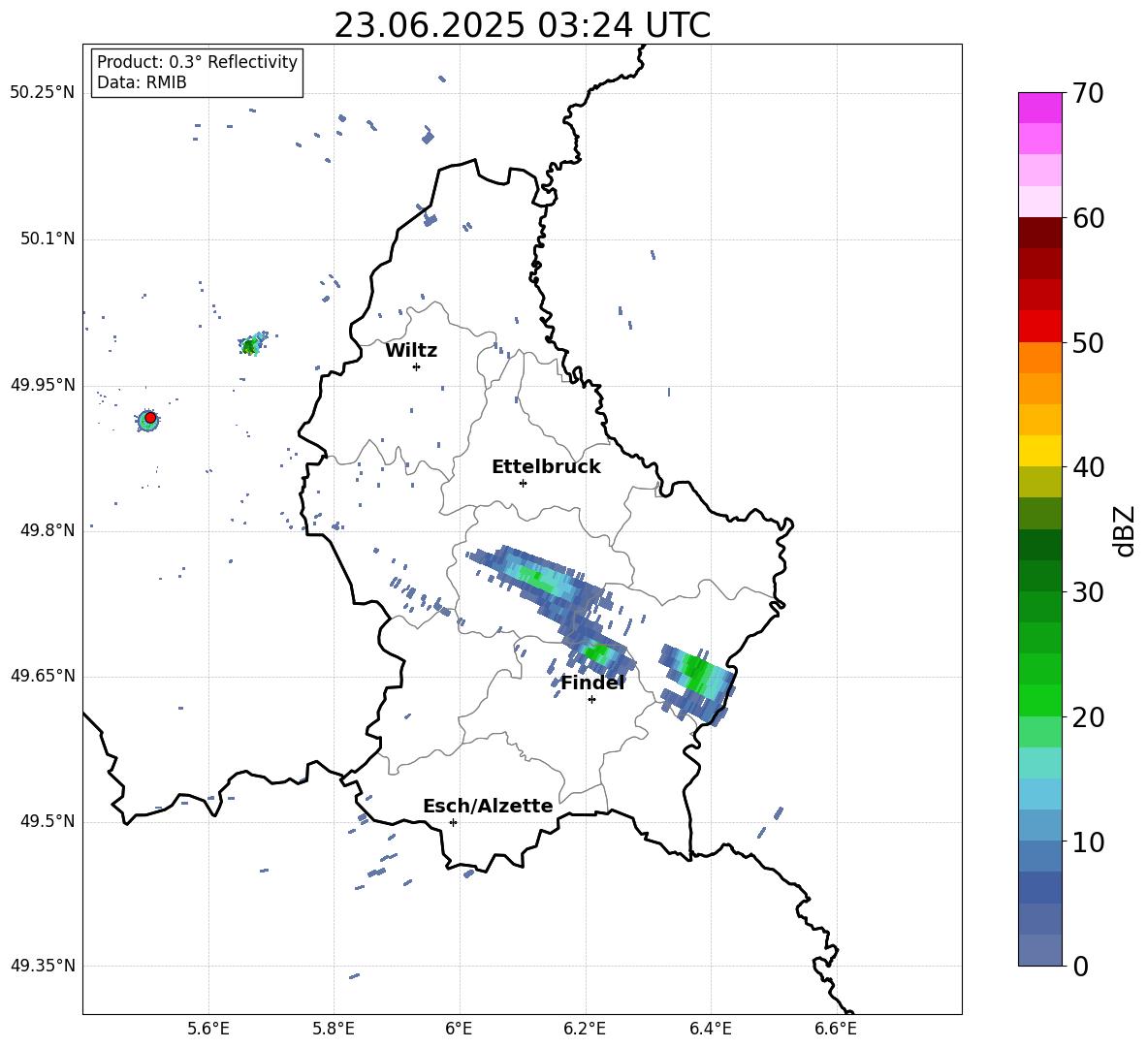Click the Ettelbruck station cross marker
Image resolution: width=1148 pixels, height=1048 pixels.
click(x=523, y=483)
